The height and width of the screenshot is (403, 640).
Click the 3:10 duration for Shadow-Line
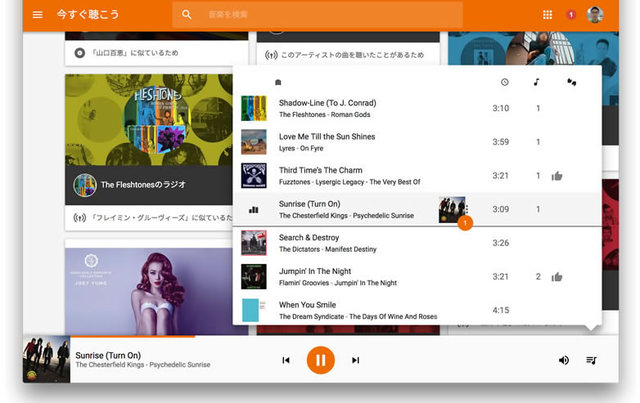click(x=500, y=108)
